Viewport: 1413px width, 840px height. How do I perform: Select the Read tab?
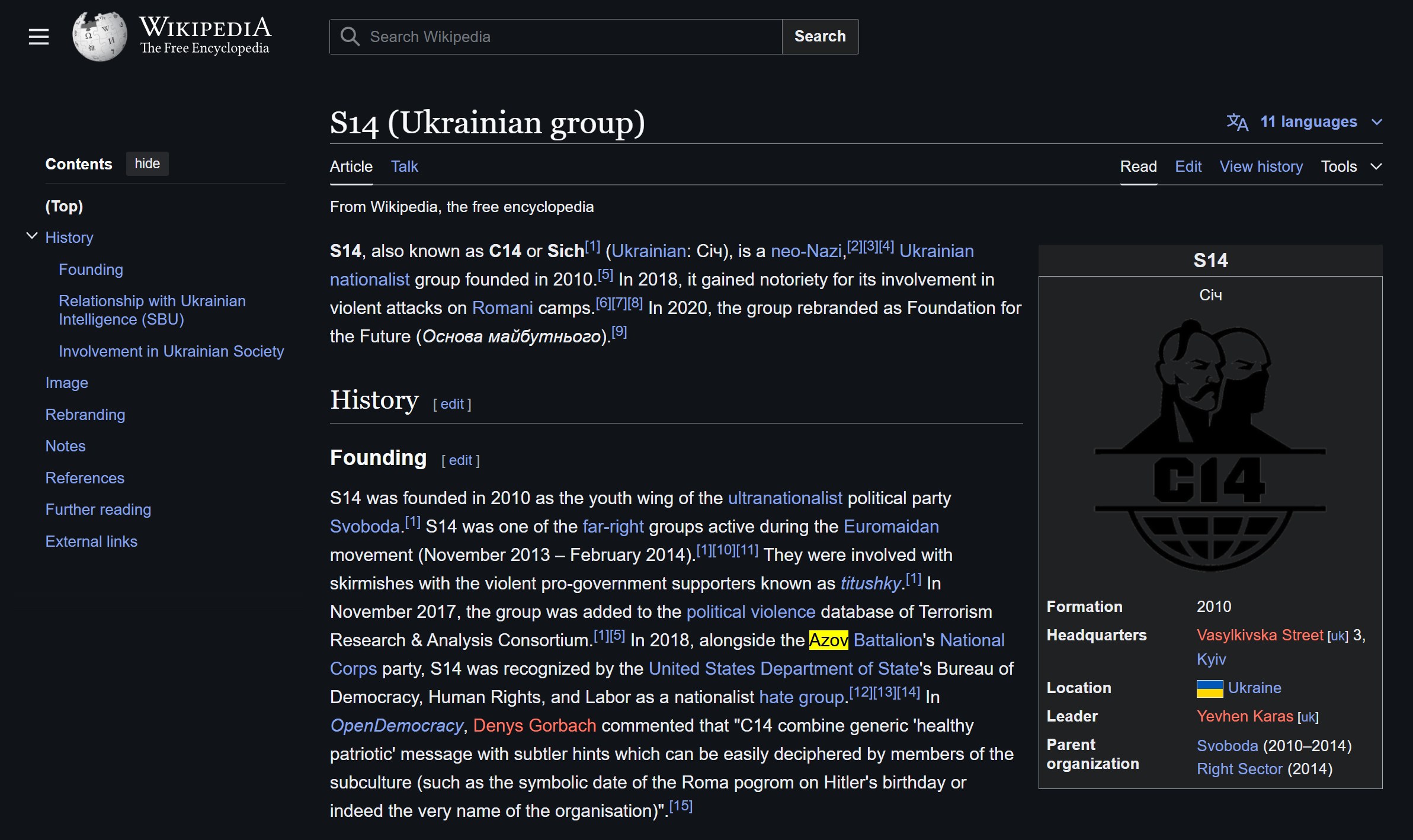[1138, 166]
